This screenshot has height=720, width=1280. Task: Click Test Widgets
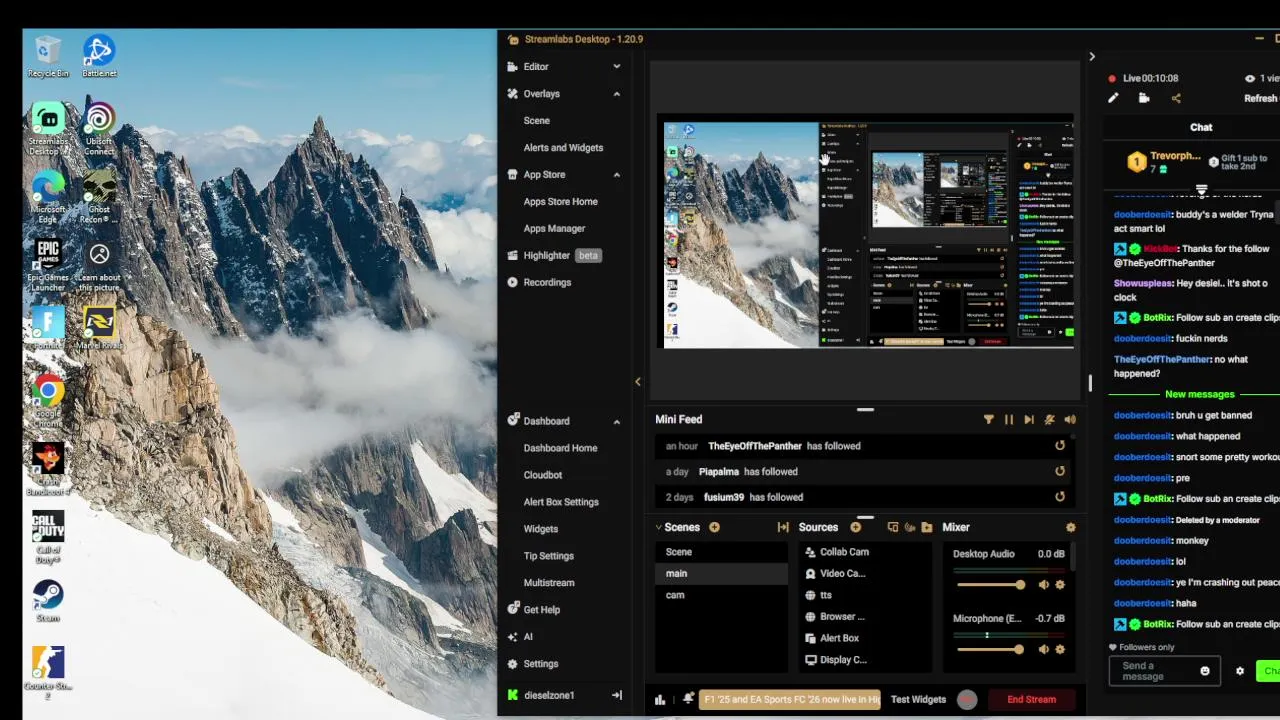point(918,700)
